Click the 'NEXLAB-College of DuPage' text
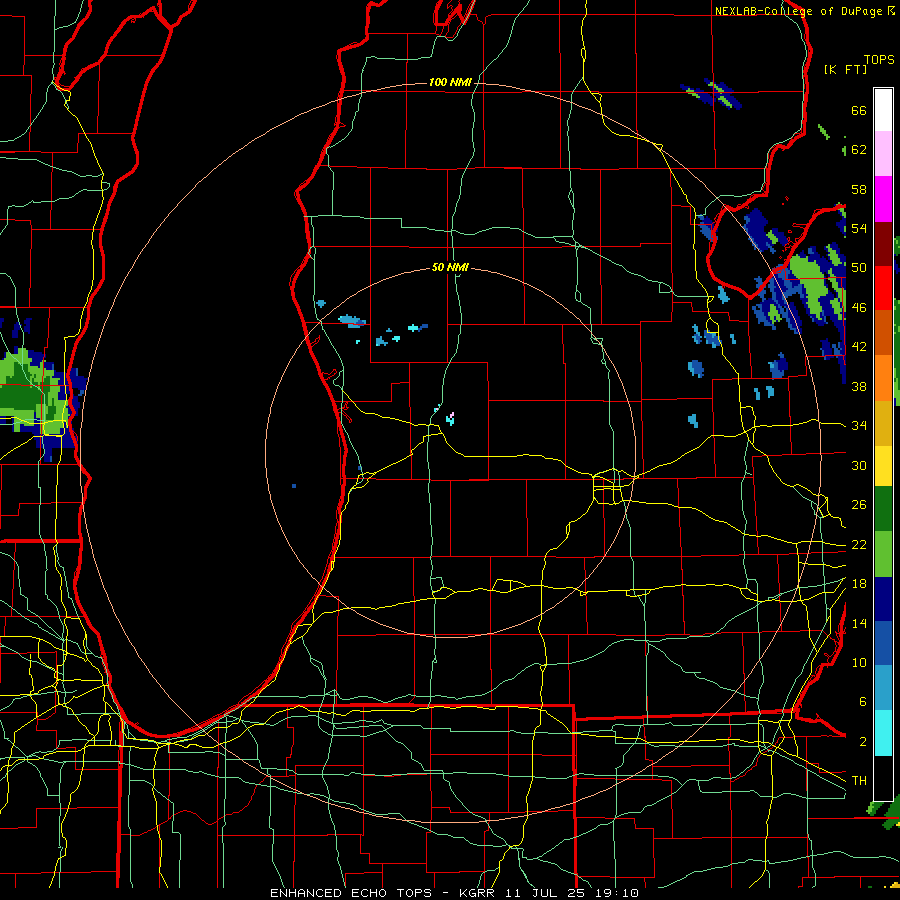Screen dimensions: 900x900 point(800,11)
